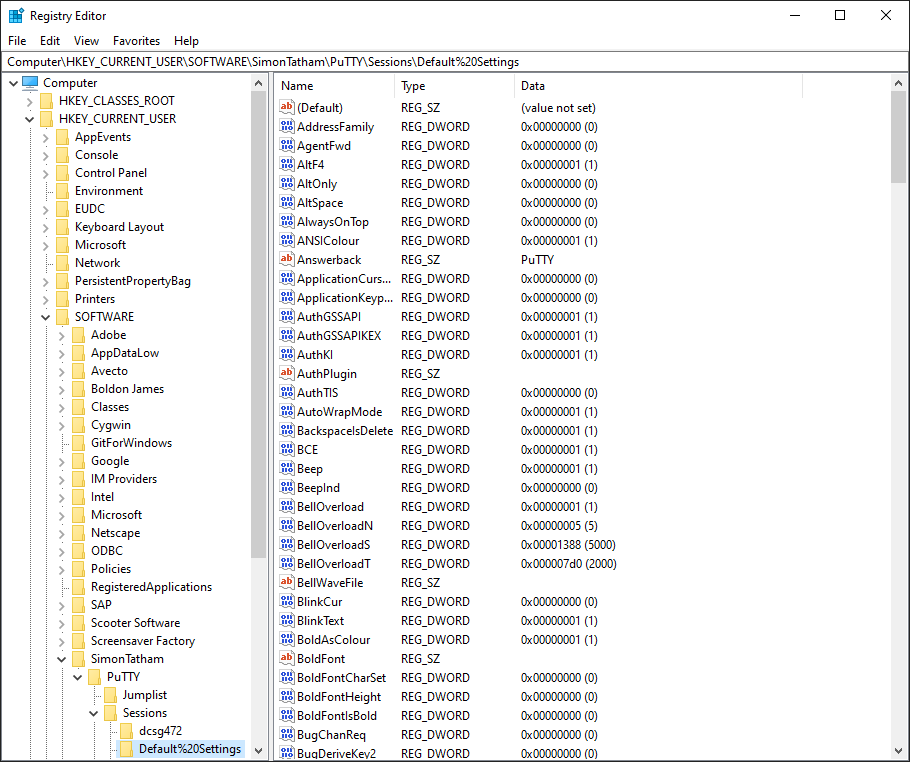Click the values pane vertical scrollbar down arrow
Image resolution: width=910 pixels, height=762 pixels.
[x=899, y=753]
